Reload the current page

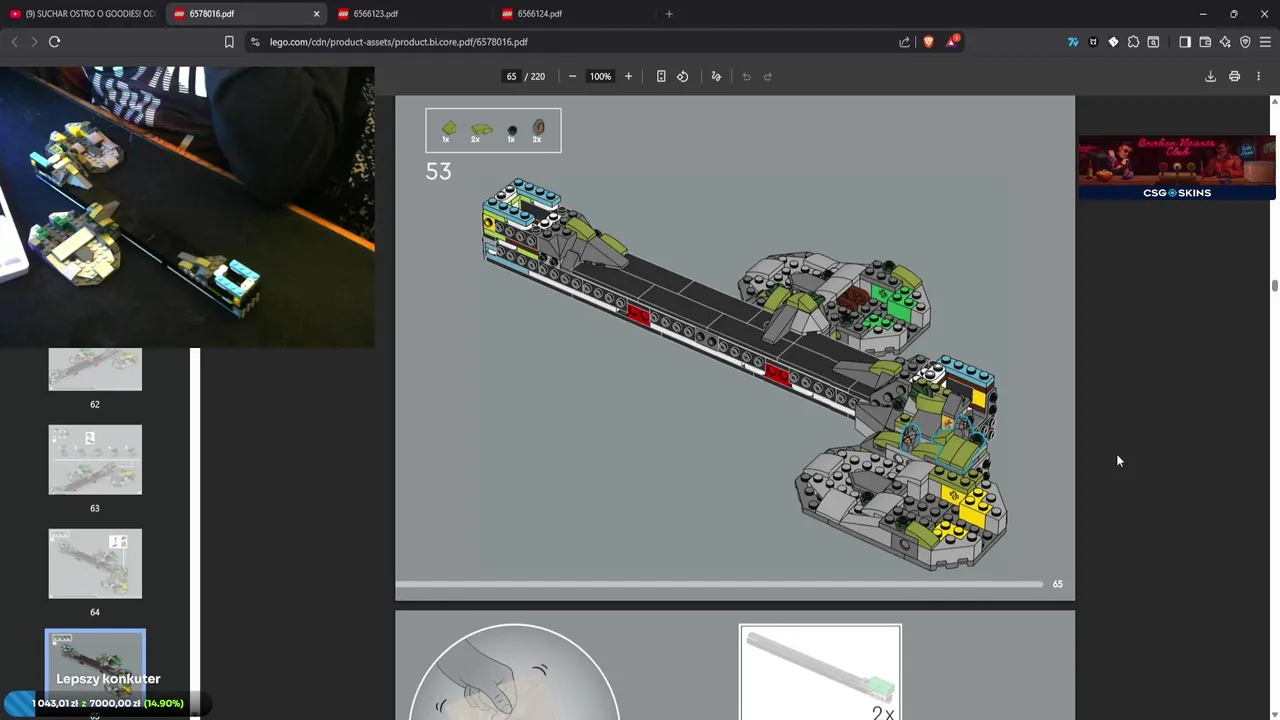(x=54, y=42)
